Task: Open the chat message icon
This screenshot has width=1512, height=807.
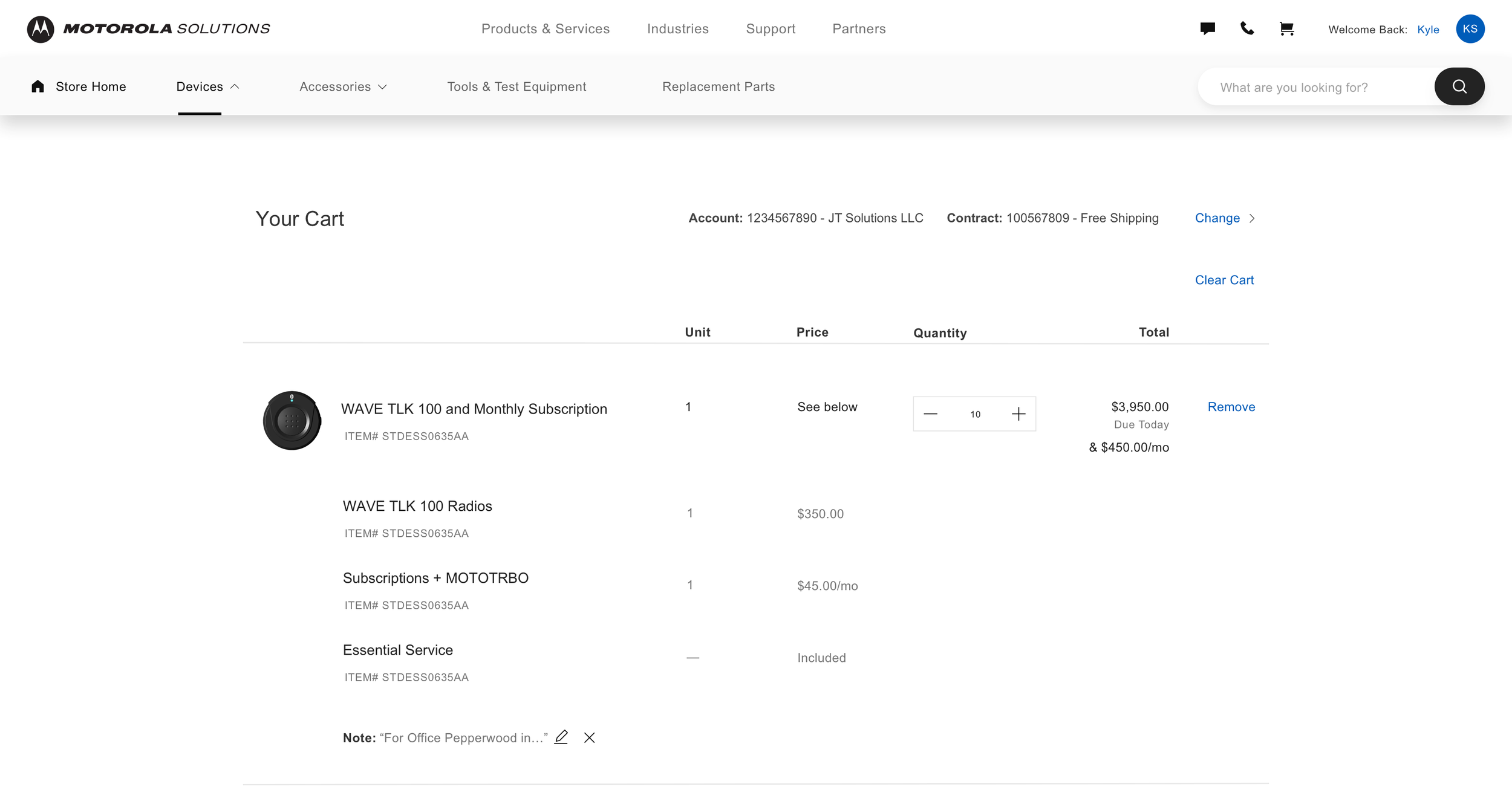Action: pyautogui.click(x=1207, y=28)
